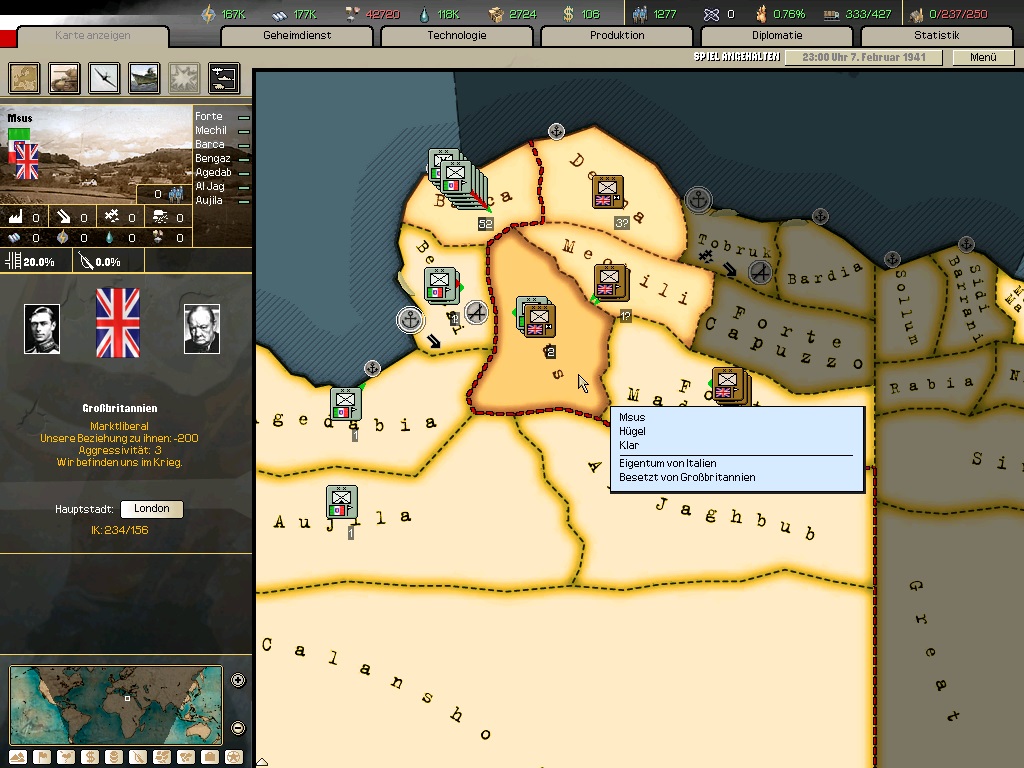Click the province map overview icon

click(24, 78)
